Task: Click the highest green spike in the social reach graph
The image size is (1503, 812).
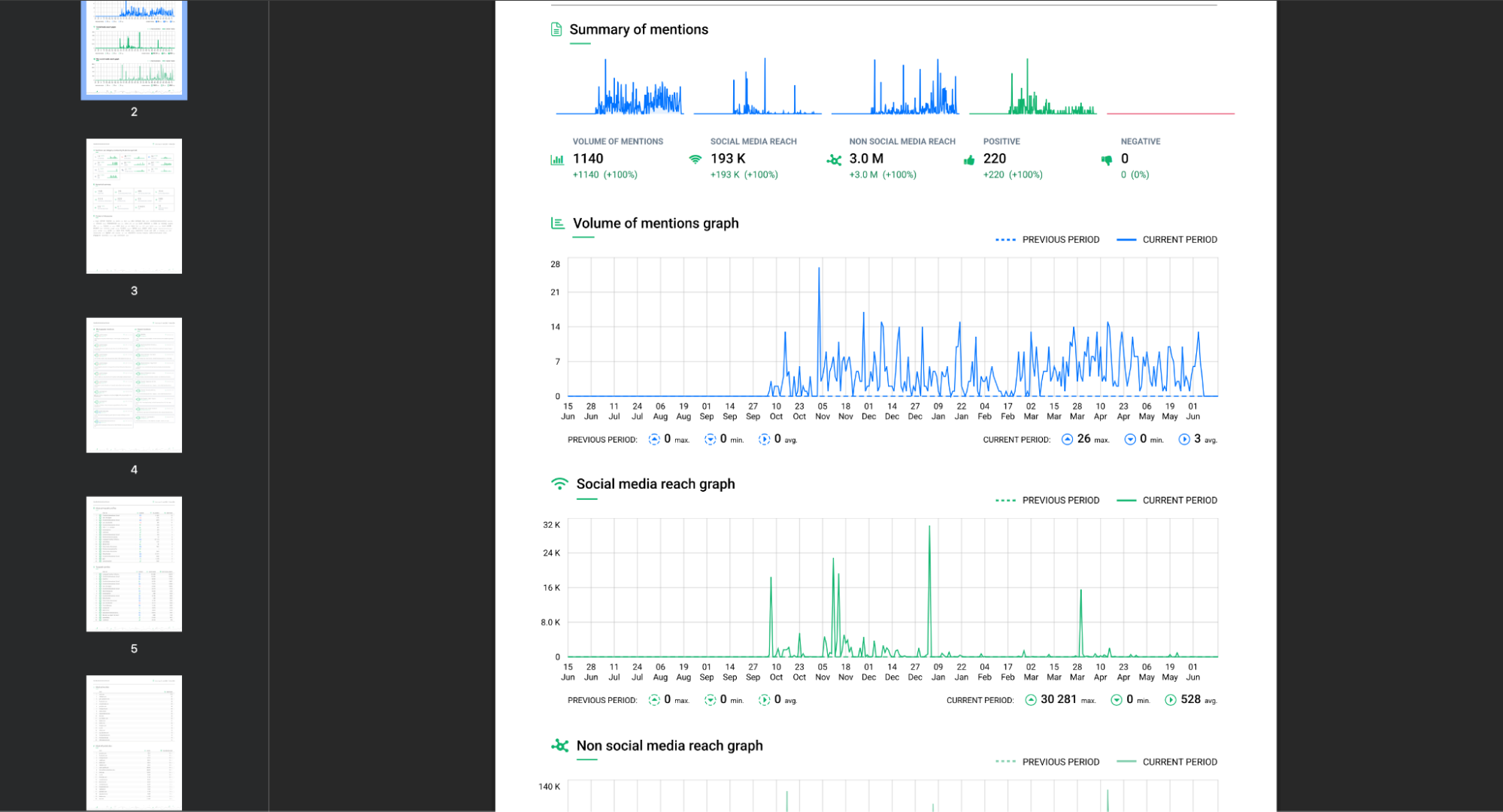Action: coord(929,528)
